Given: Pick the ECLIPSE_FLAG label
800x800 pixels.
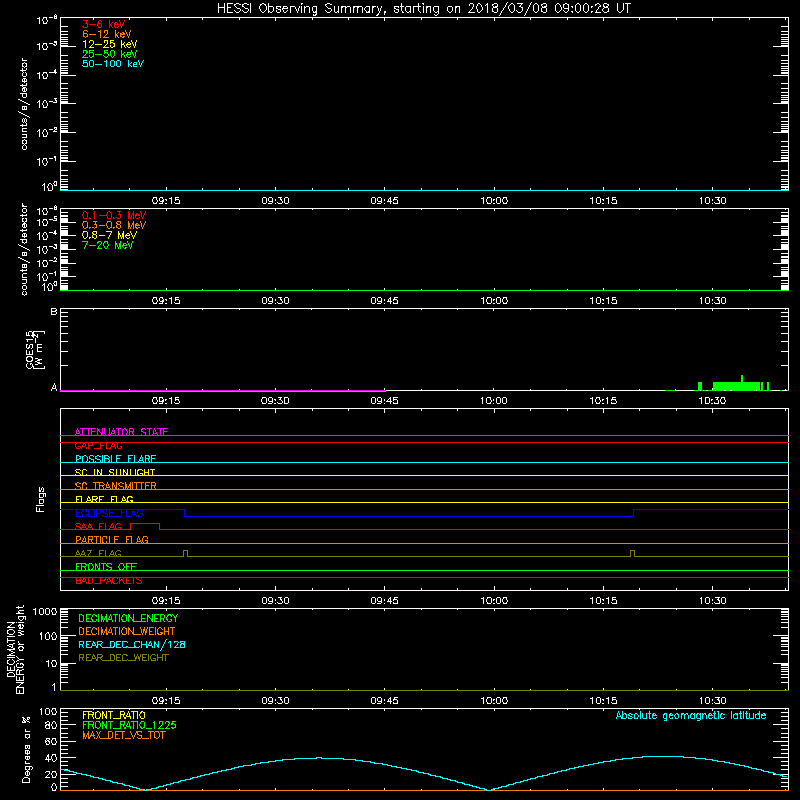Looking at the screenshot, I should click(109, 513).
